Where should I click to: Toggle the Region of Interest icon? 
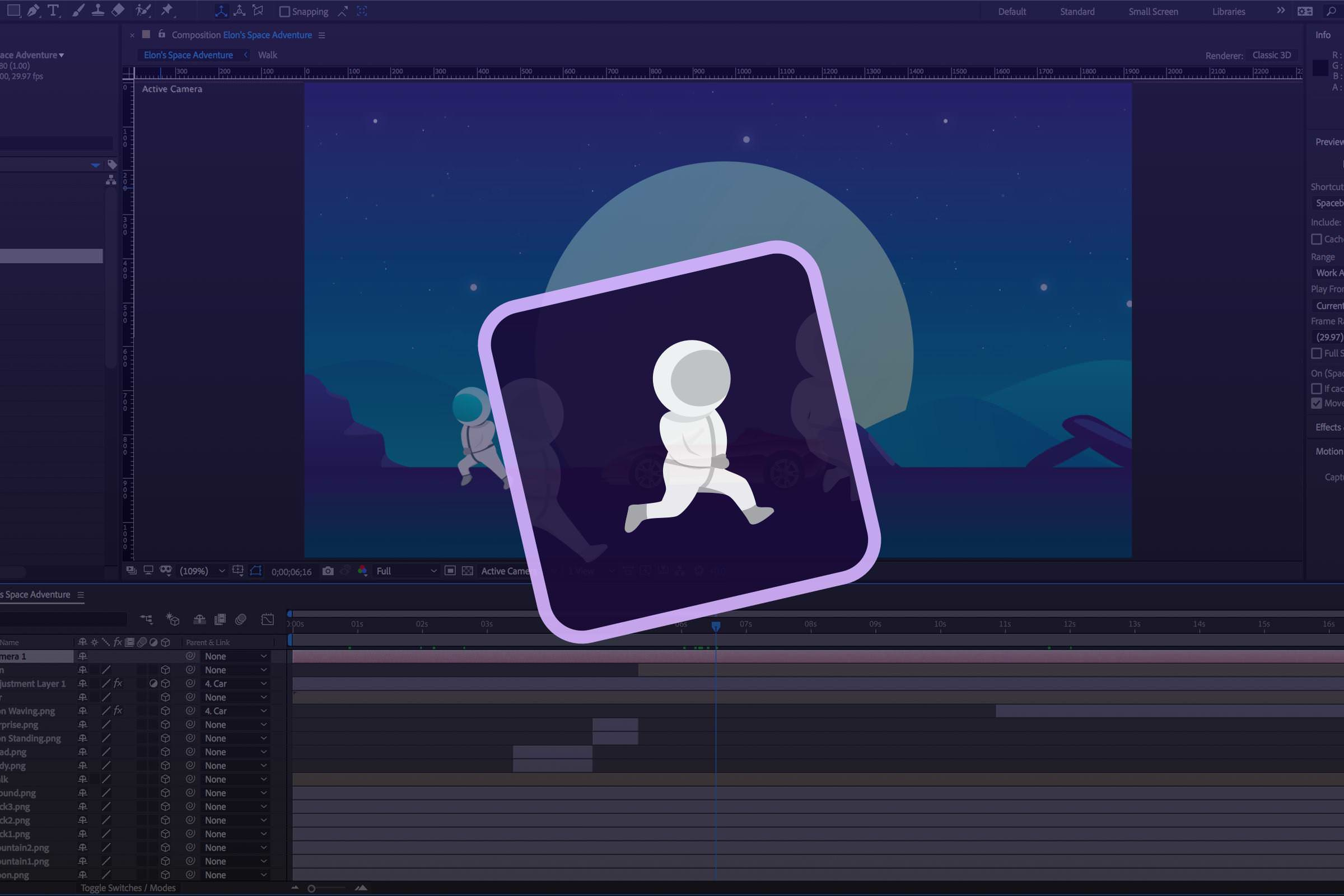450,571
